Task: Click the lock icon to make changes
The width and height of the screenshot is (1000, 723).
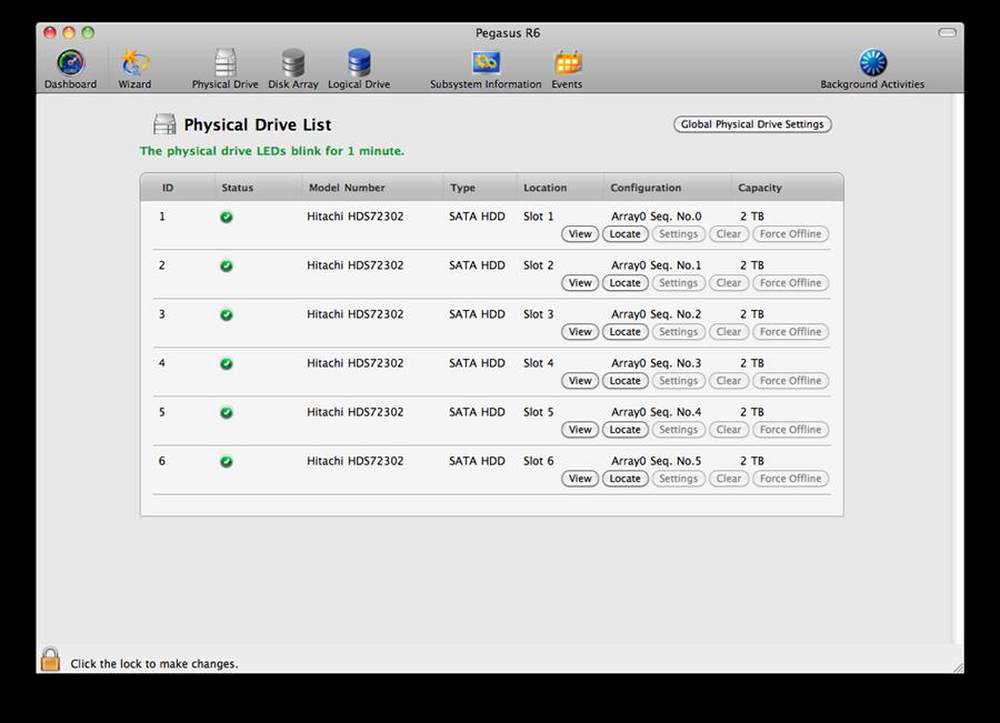Action: 50,659
